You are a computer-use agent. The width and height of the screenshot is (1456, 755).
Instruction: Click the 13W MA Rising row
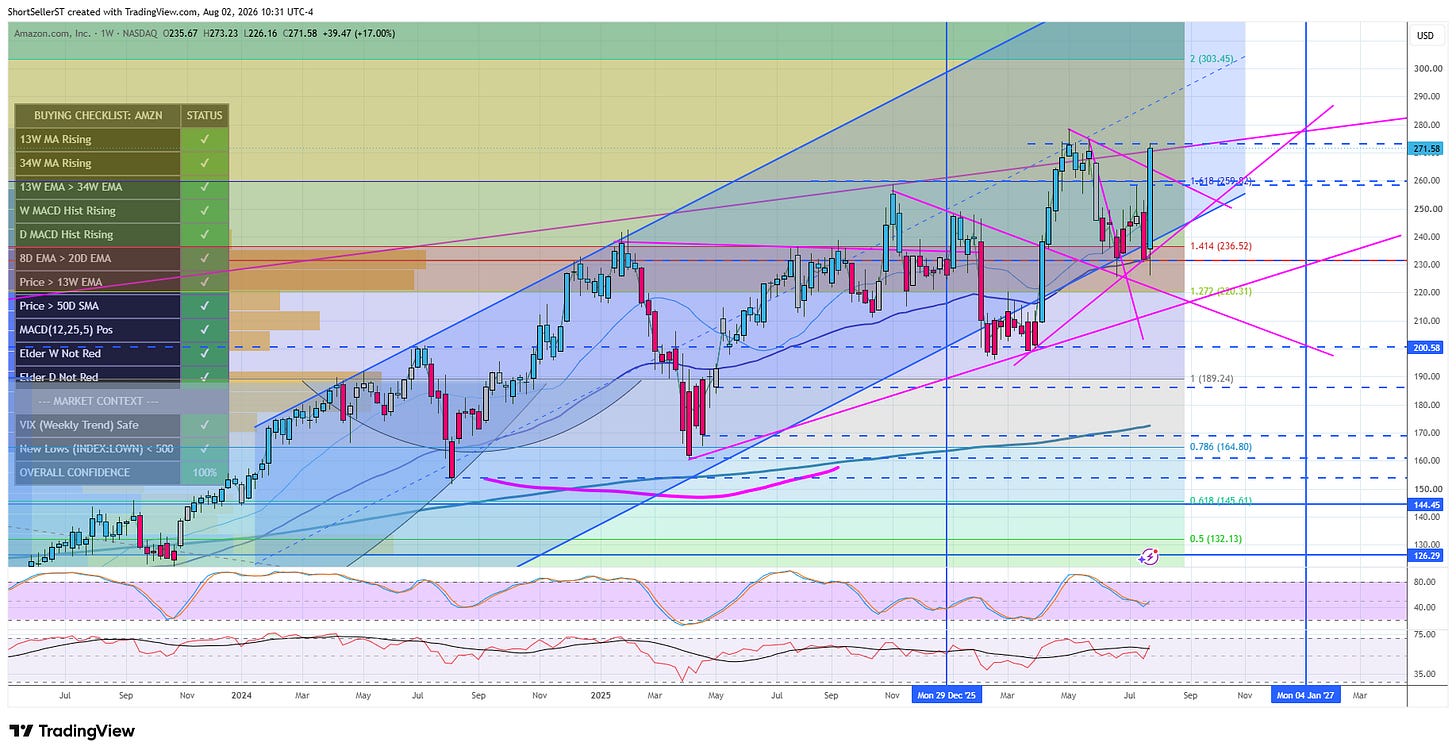(x=121, y=139)
